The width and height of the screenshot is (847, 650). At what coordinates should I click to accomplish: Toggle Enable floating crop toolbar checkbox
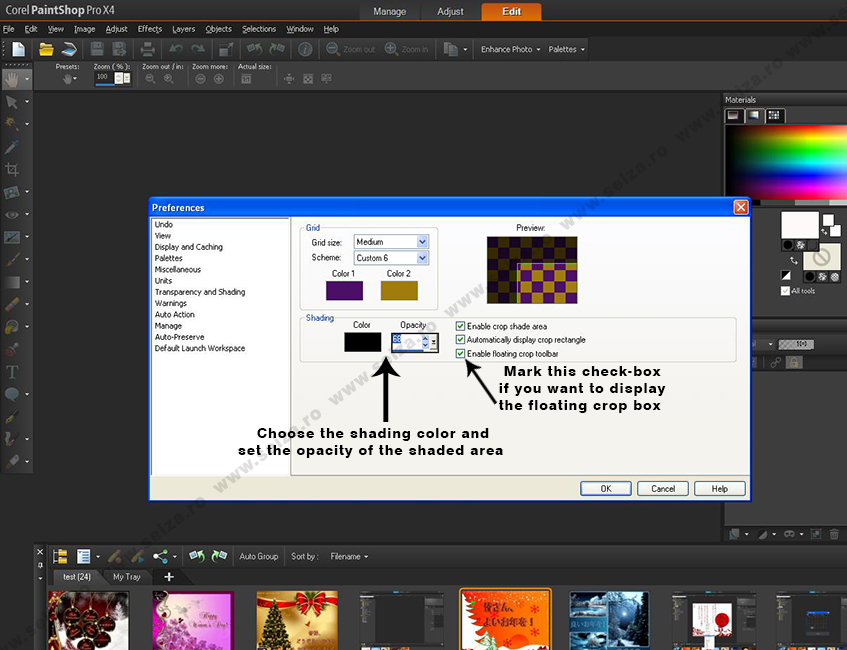click(x=460, y=353)
